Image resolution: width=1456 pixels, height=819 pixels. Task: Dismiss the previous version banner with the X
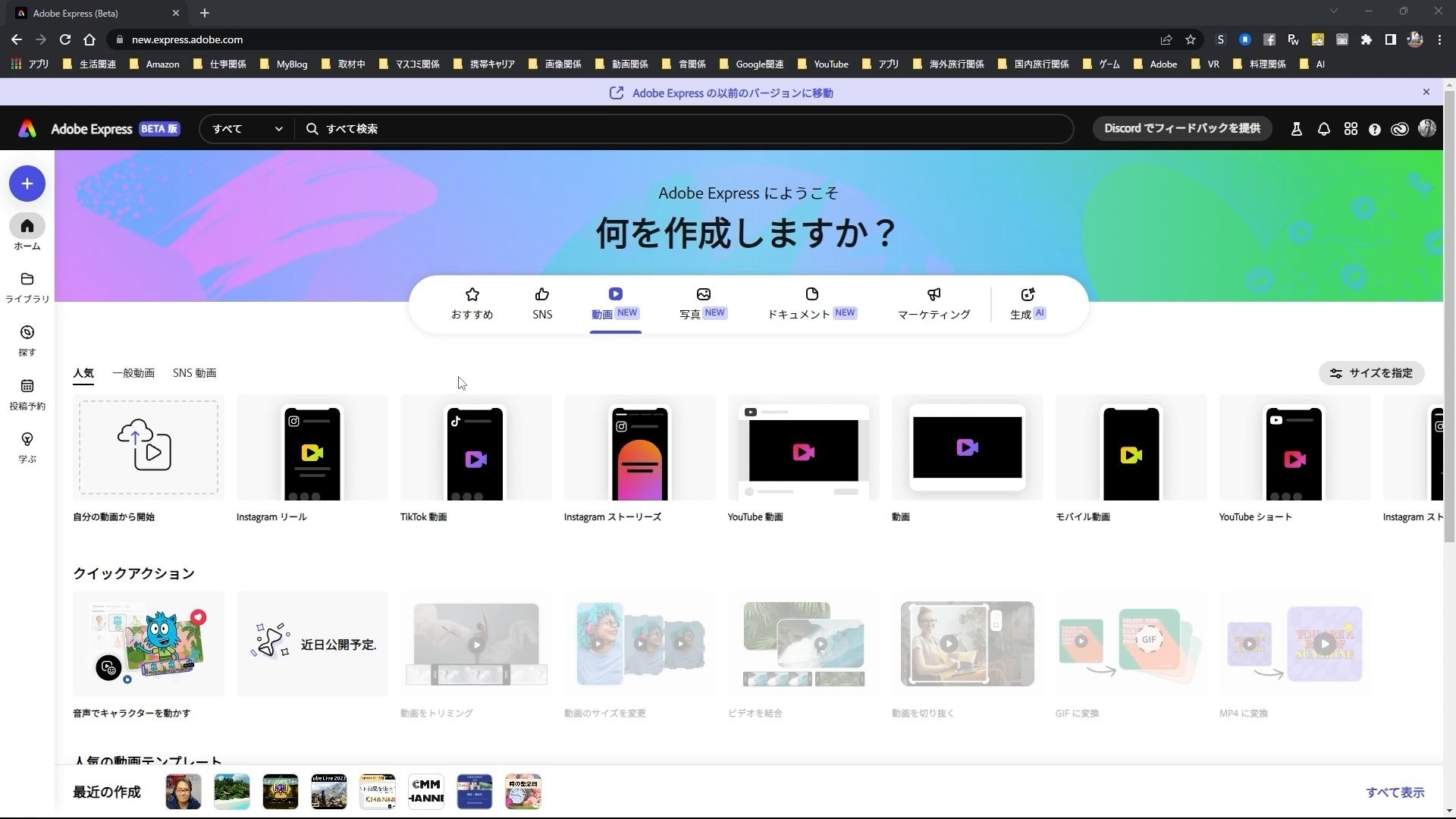pyautogui.click(x=1426, y=92)
